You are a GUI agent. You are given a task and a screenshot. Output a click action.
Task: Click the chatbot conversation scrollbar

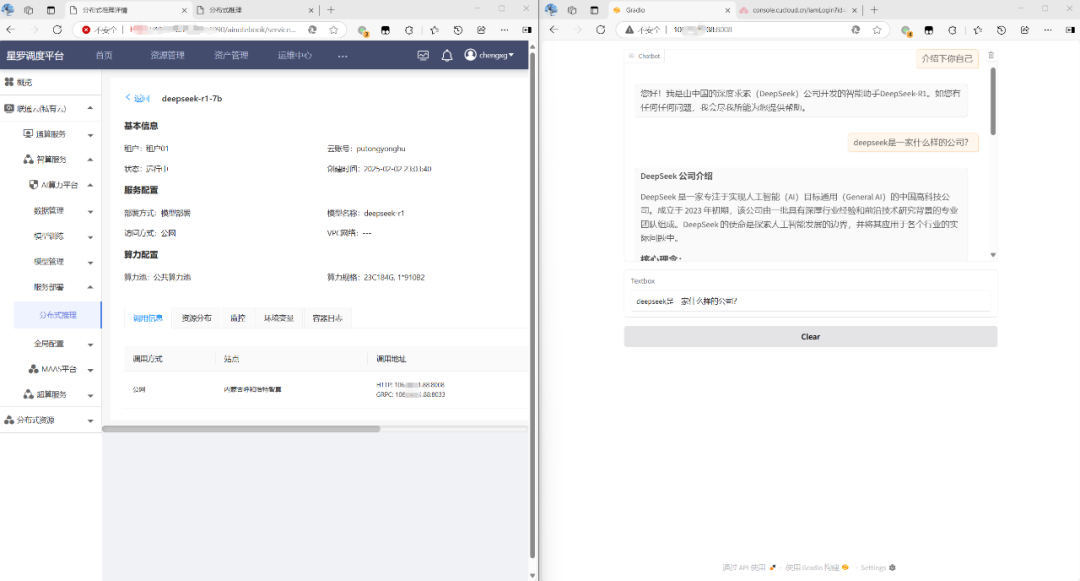click(x=993, y=101)
